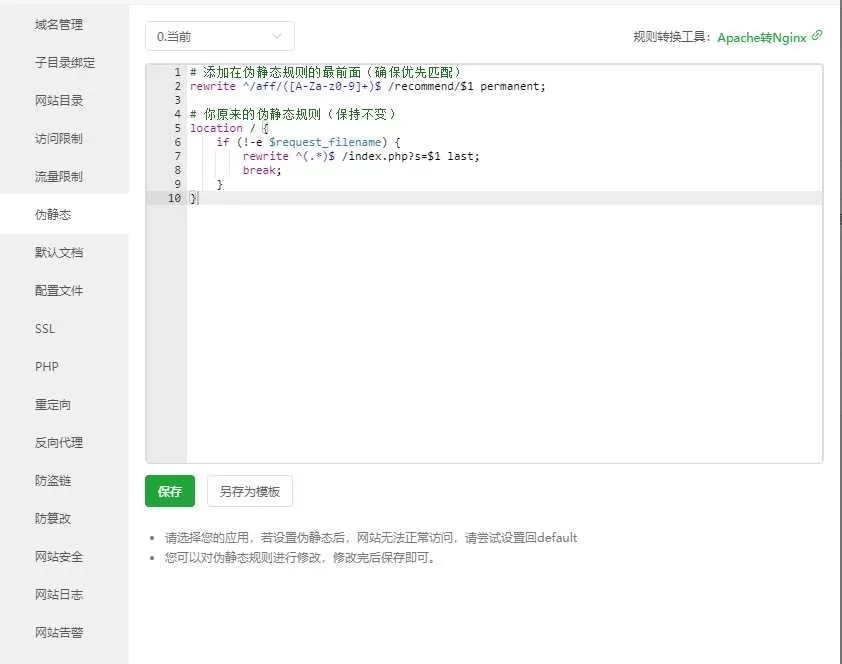Click line number 10 in gutter
This screenshot has height=664, width=842.
click(175, 198)
